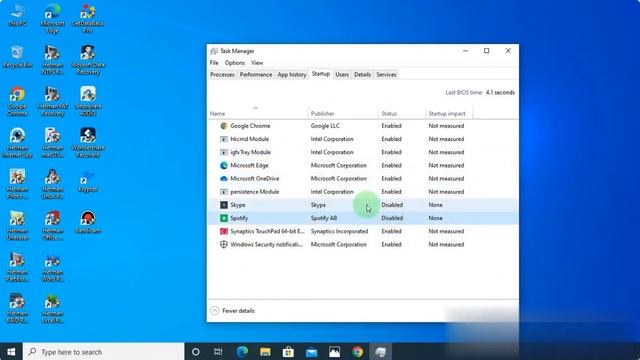This screenshot has width=640, height=360.
Task: Click 'igfxTray Module' name text
Action: pyautogui.click(x=250, y=152)
